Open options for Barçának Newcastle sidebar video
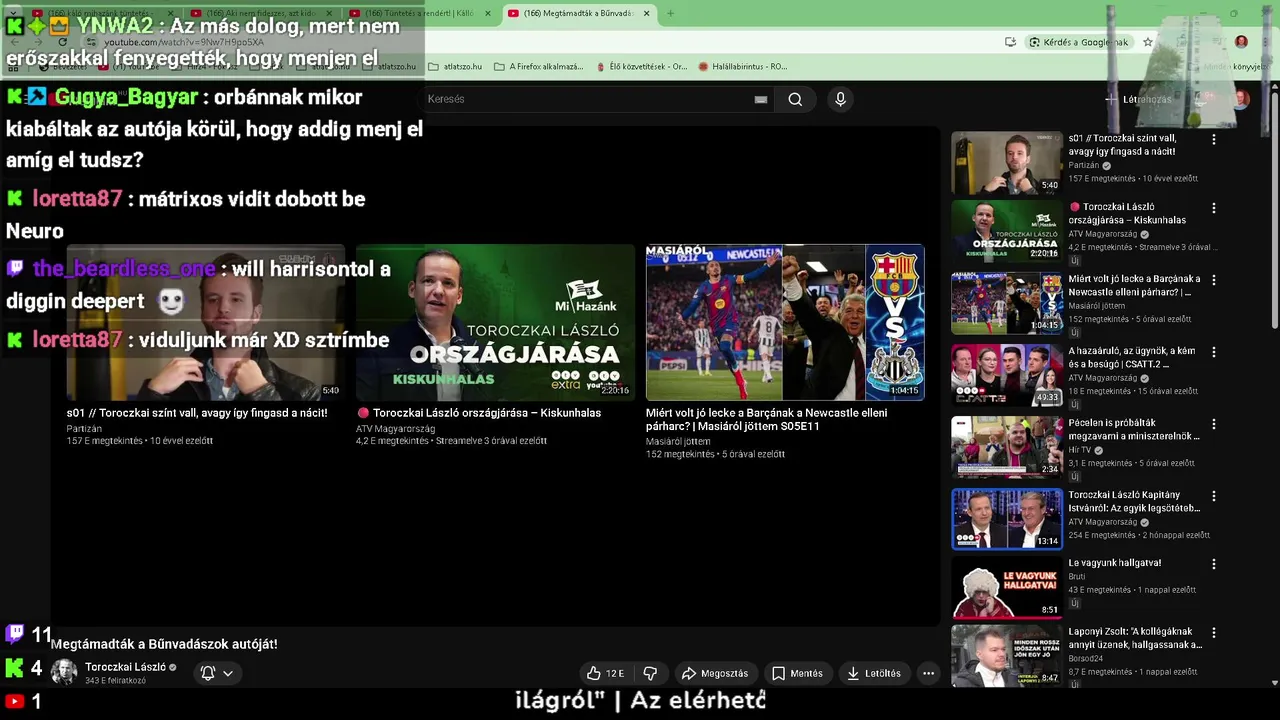The width and height of the screenshot is (1280, 720). click(x=1214, y=280)
